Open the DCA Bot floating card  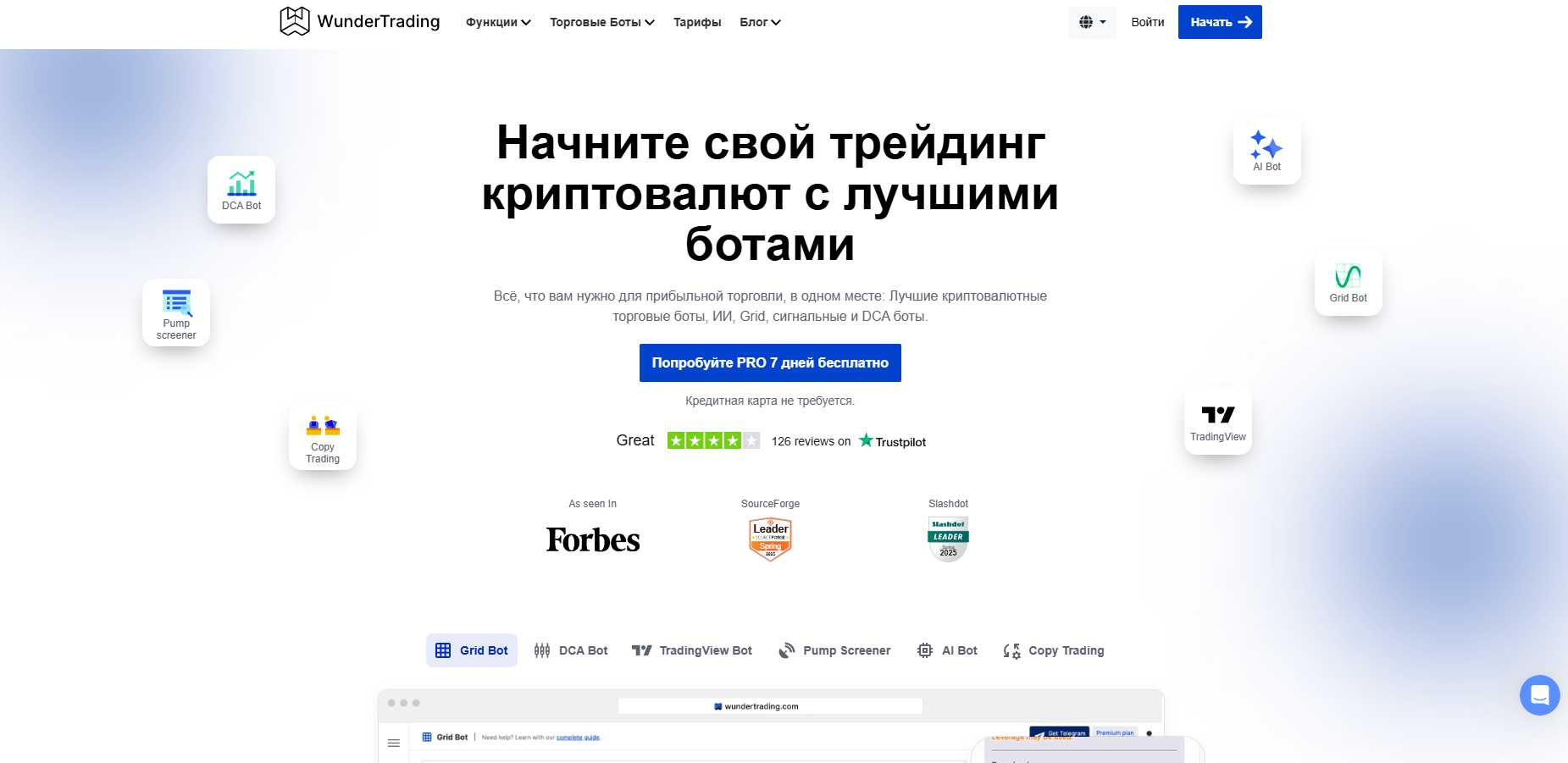pyautogui.click(x=241, y=190)
